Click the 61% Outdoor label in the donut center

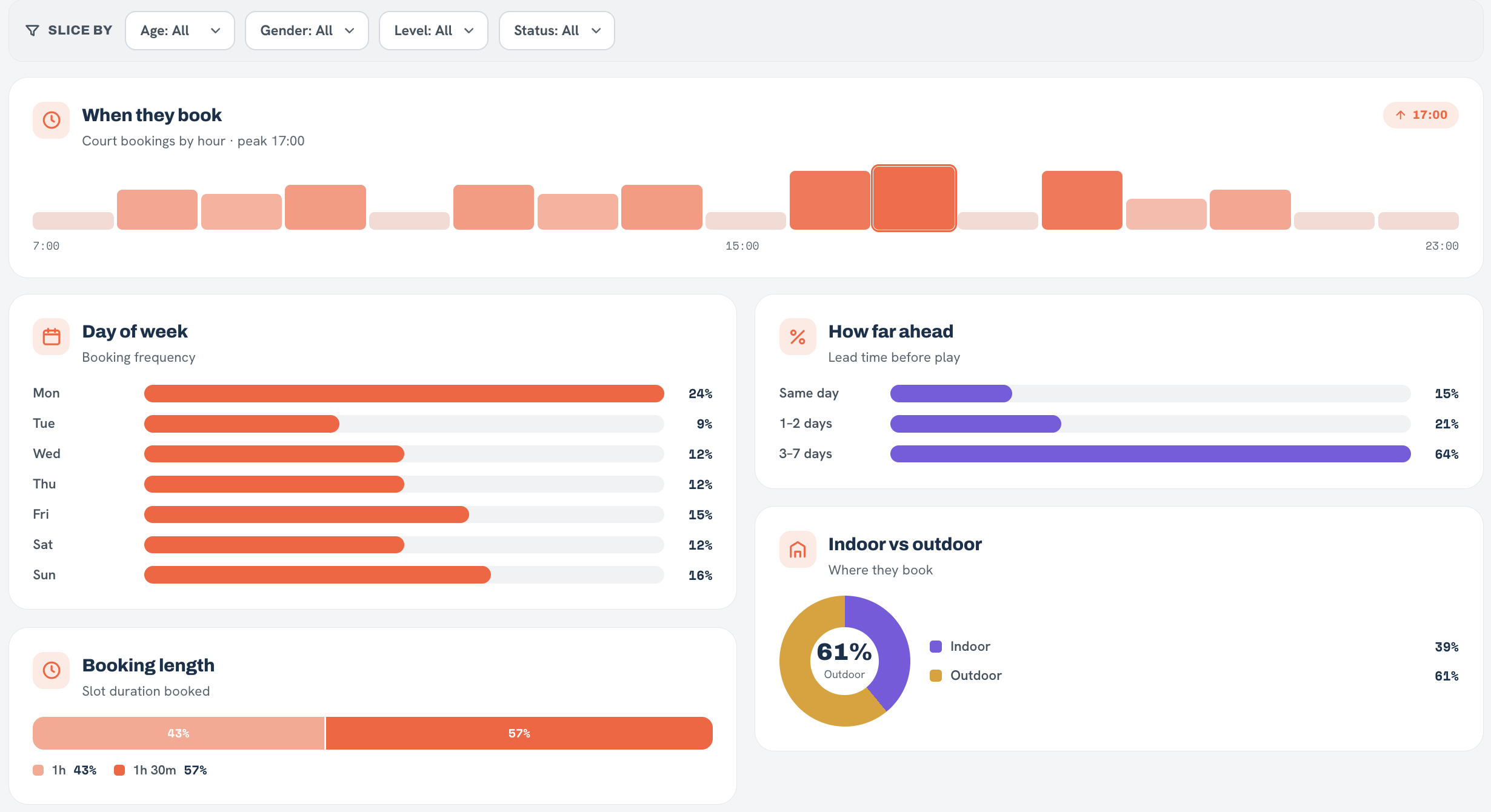[x=844, y=660]
